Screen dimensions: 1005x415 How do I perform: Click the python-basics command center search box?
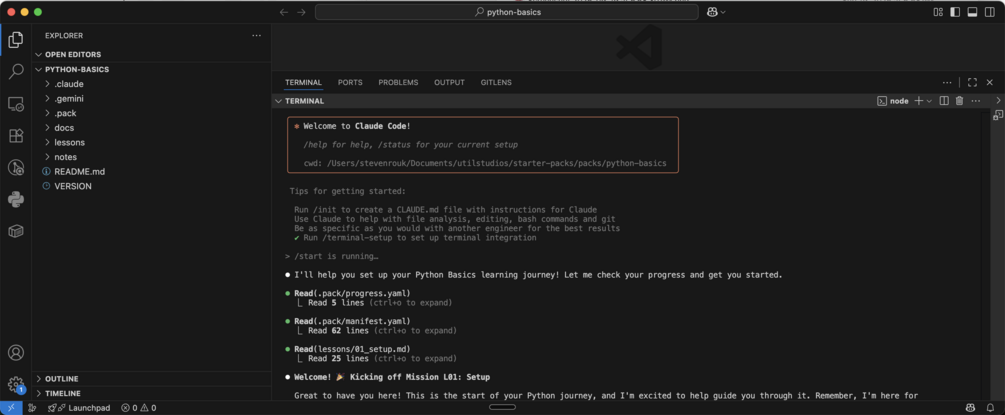click(506, 12)
